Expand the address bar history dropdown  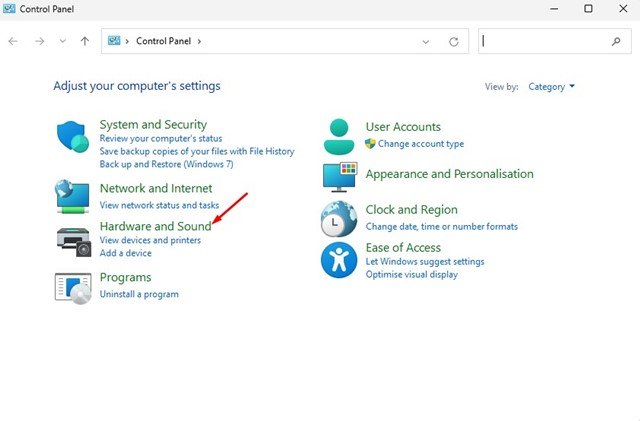pyautogui.click(x=426, y=42)
